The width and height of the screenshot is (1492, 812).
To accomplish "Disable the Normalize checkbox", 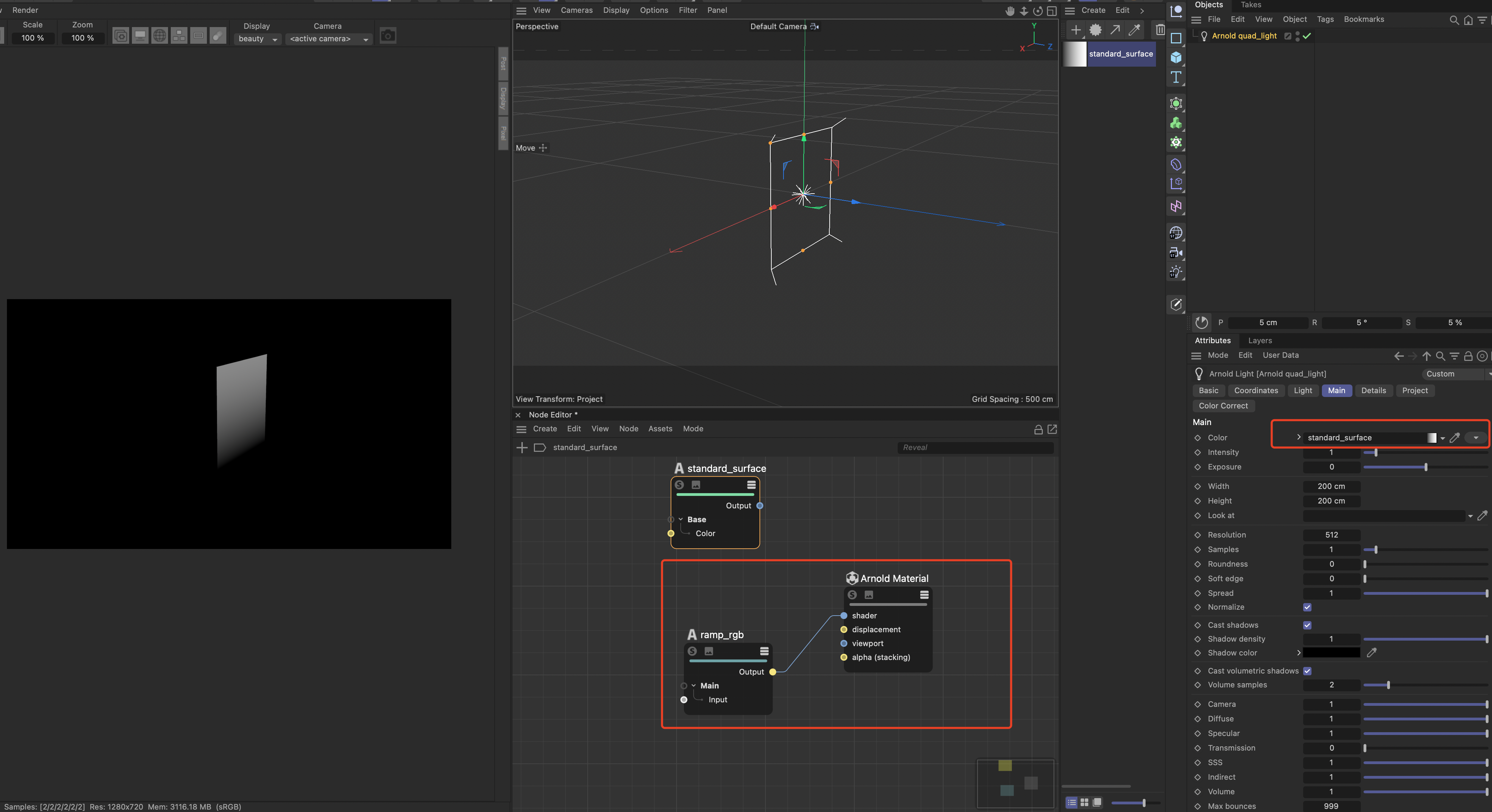I will [1307, 607].
